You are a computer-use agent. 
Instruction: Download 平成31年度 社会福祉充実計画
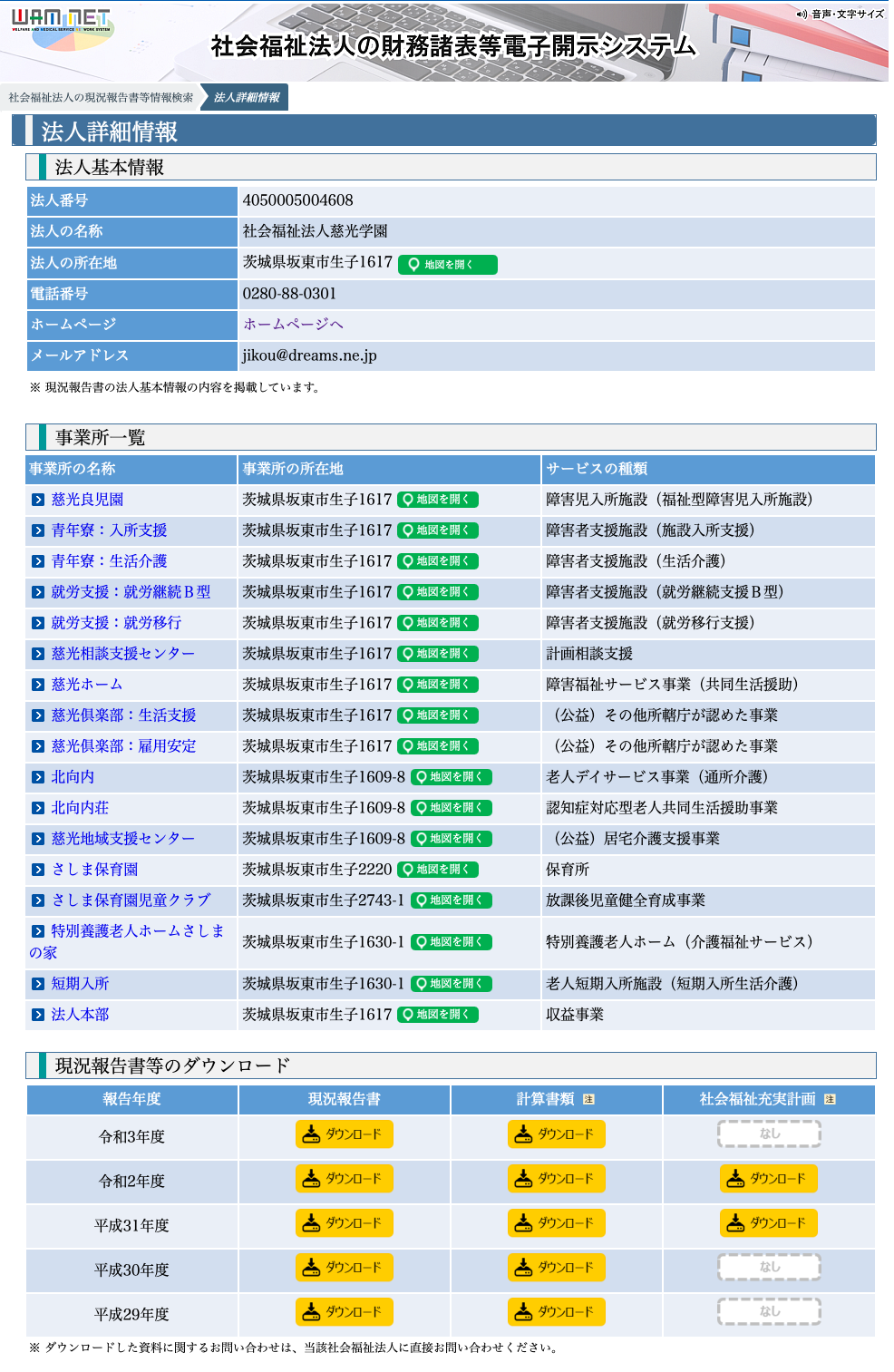point(769,1223)
